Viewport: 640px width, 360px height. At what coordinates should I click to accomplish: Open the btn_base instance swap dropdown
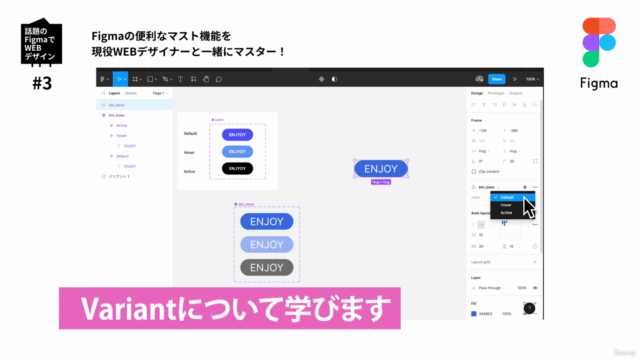tap(489, 187)
